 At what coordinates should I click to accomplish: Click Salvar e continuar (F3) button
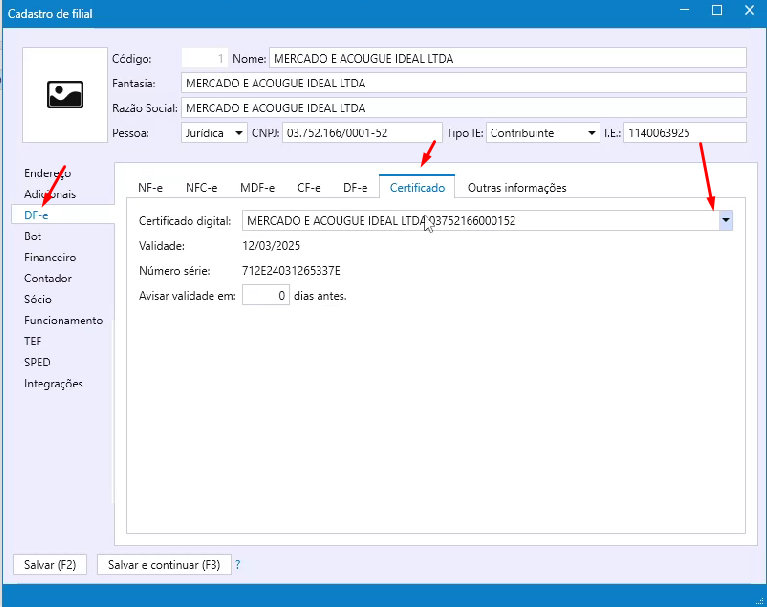click(x=165, y=565)
